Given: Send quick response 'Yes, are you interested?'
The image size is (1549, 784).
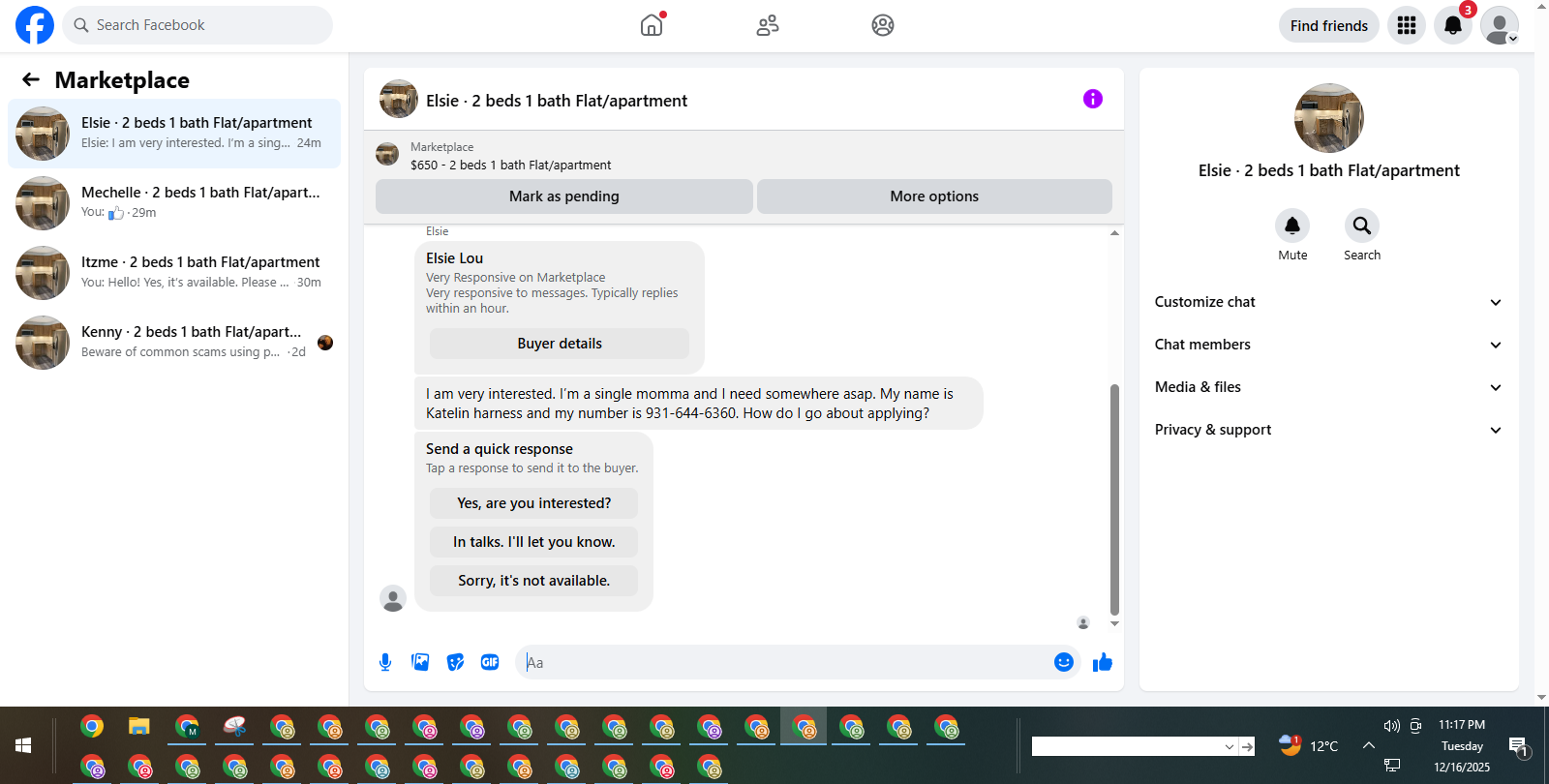Looking at the screenshot, I should point(534,503).
